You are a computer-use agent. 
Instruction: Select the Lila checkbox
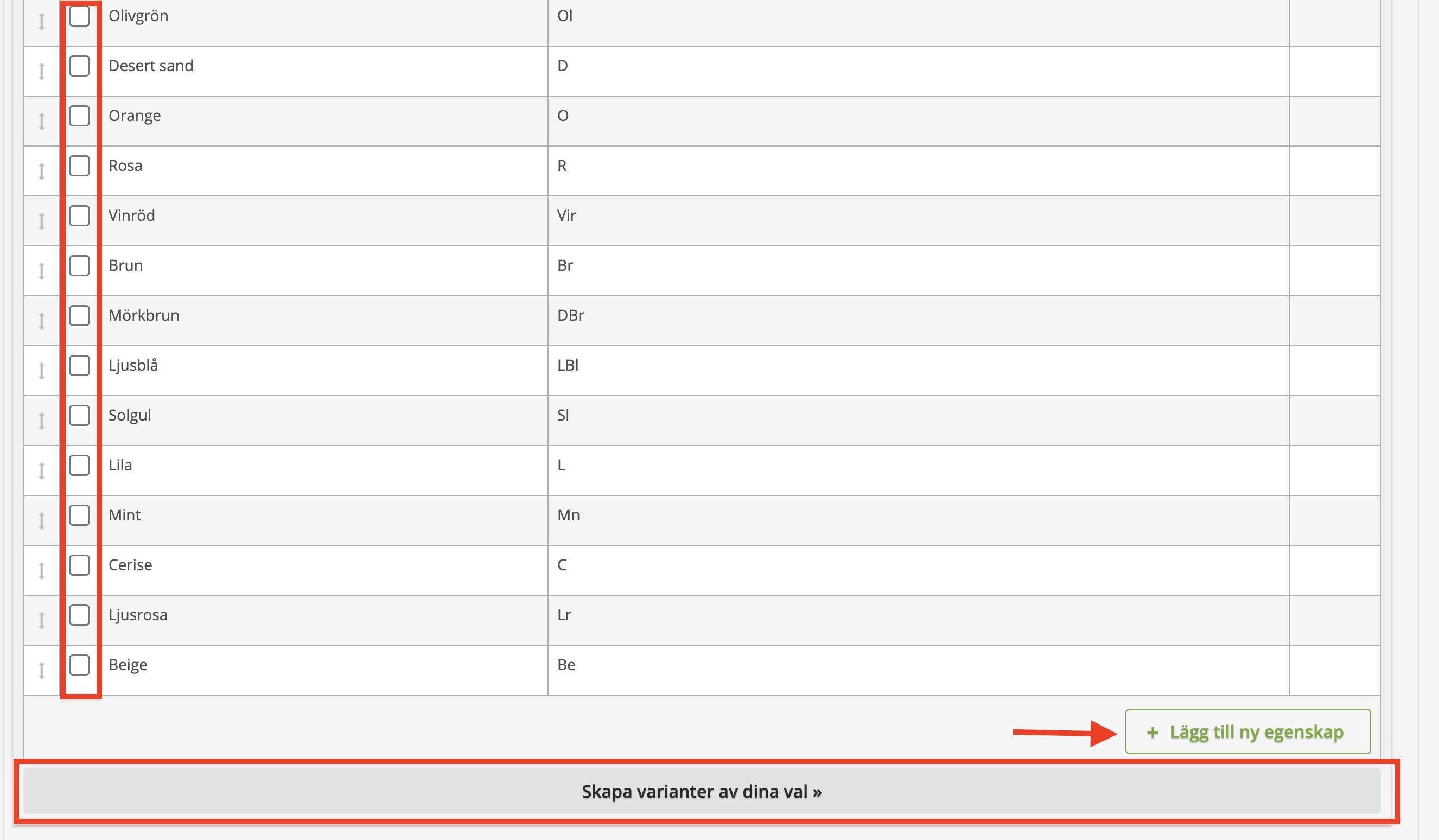click(79, 466)
